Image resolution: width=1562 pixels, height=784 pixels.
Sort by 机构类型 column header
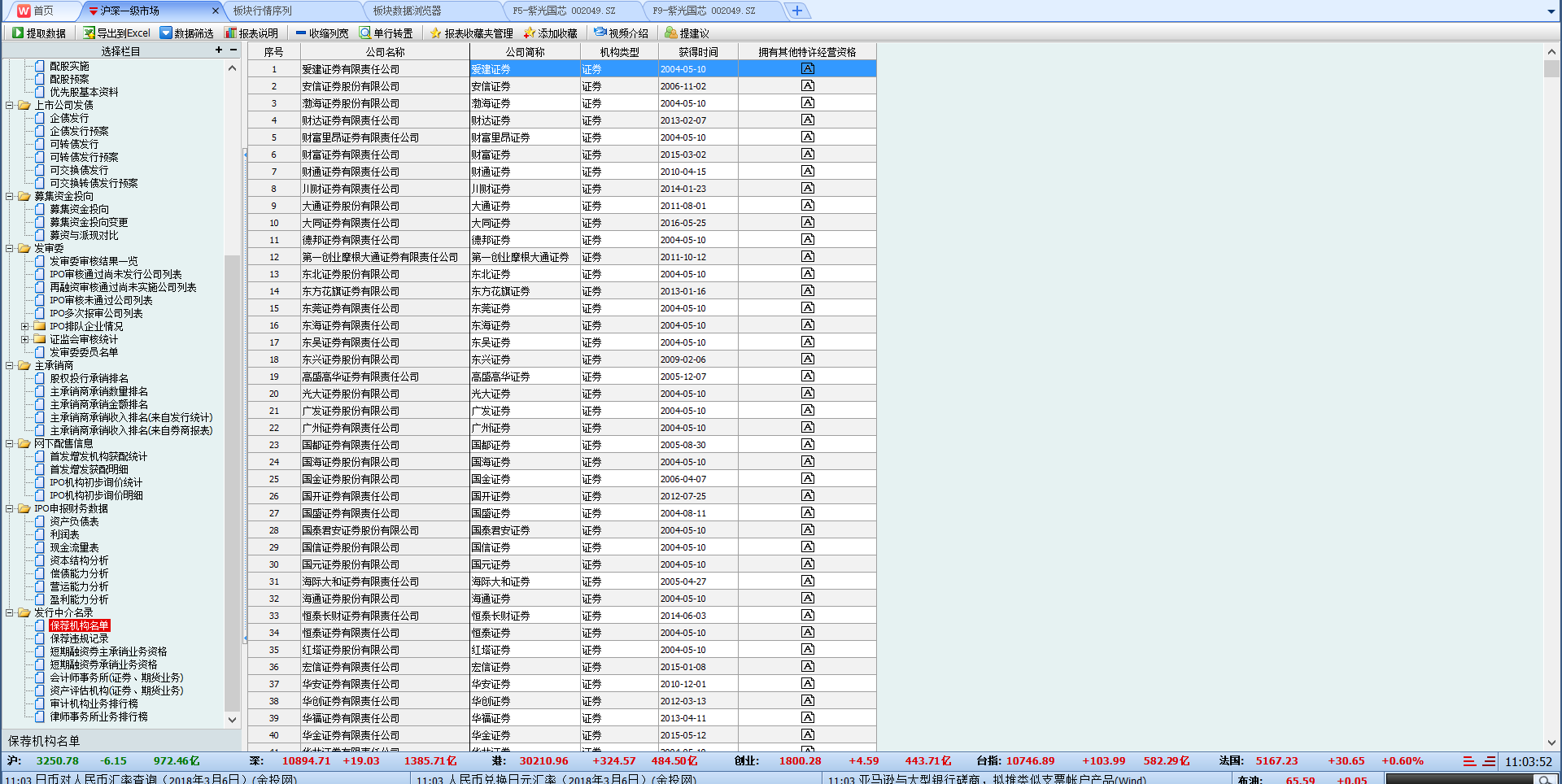pyautogui.click(x=619, y=51)
